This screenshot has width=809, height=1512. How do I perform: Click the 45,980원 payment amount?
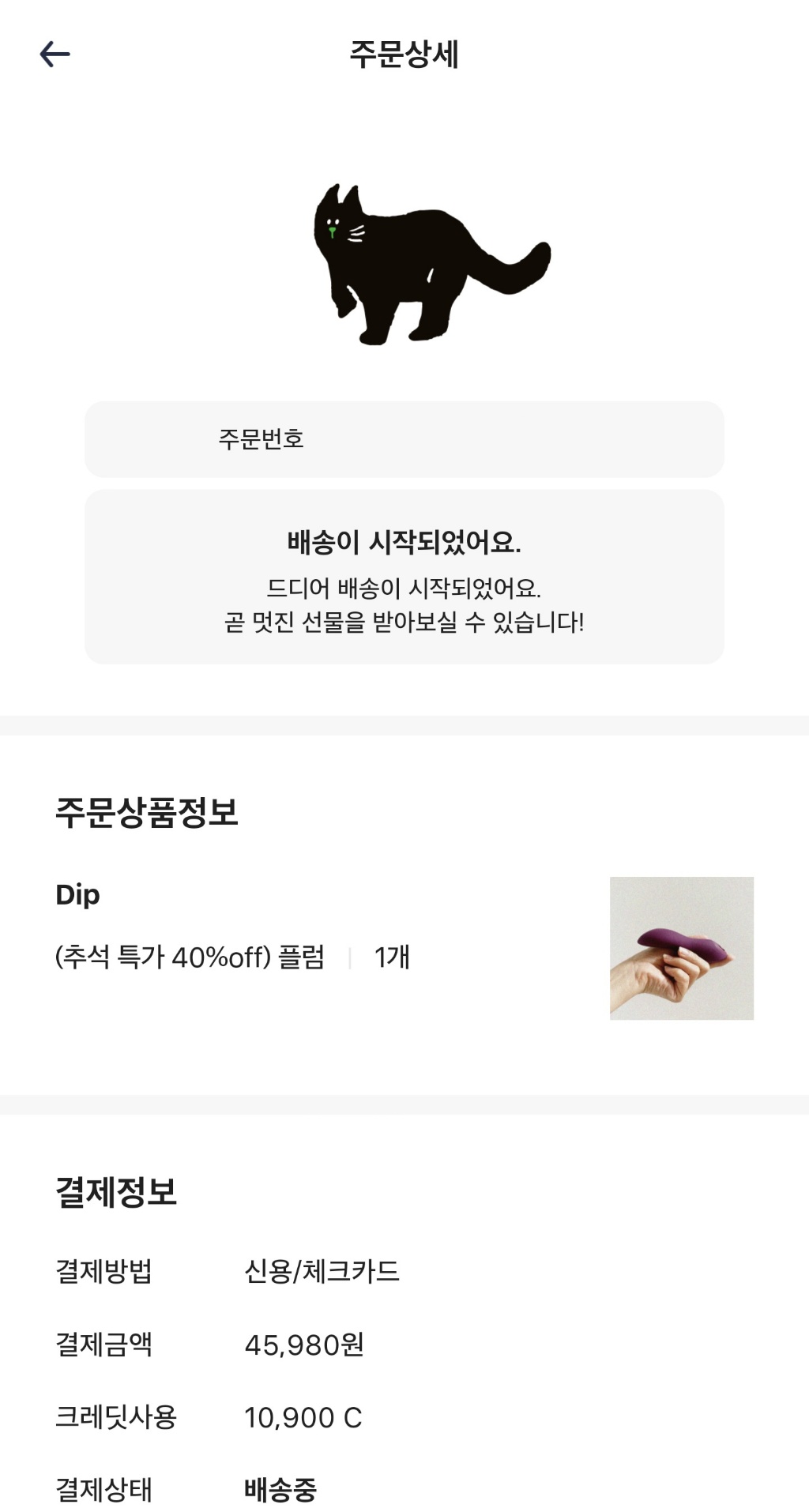[304, 1345]
